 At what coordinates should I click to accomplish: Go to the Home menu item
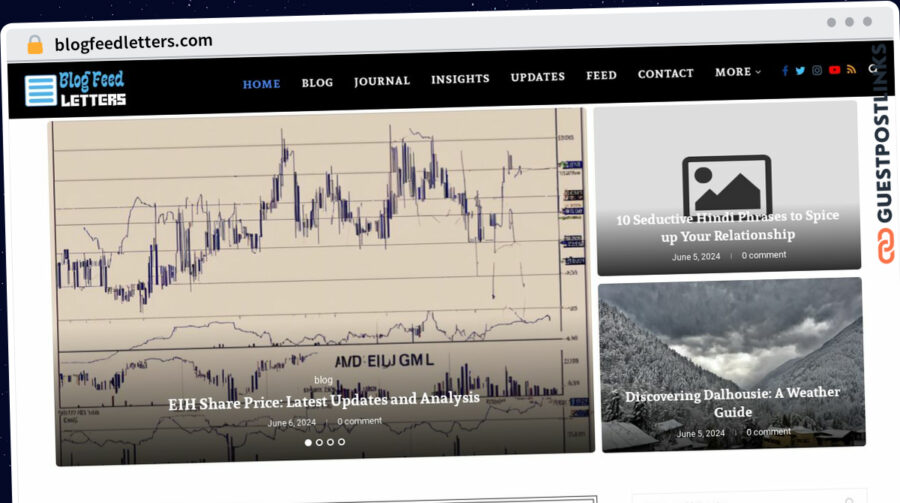(261, 84)
